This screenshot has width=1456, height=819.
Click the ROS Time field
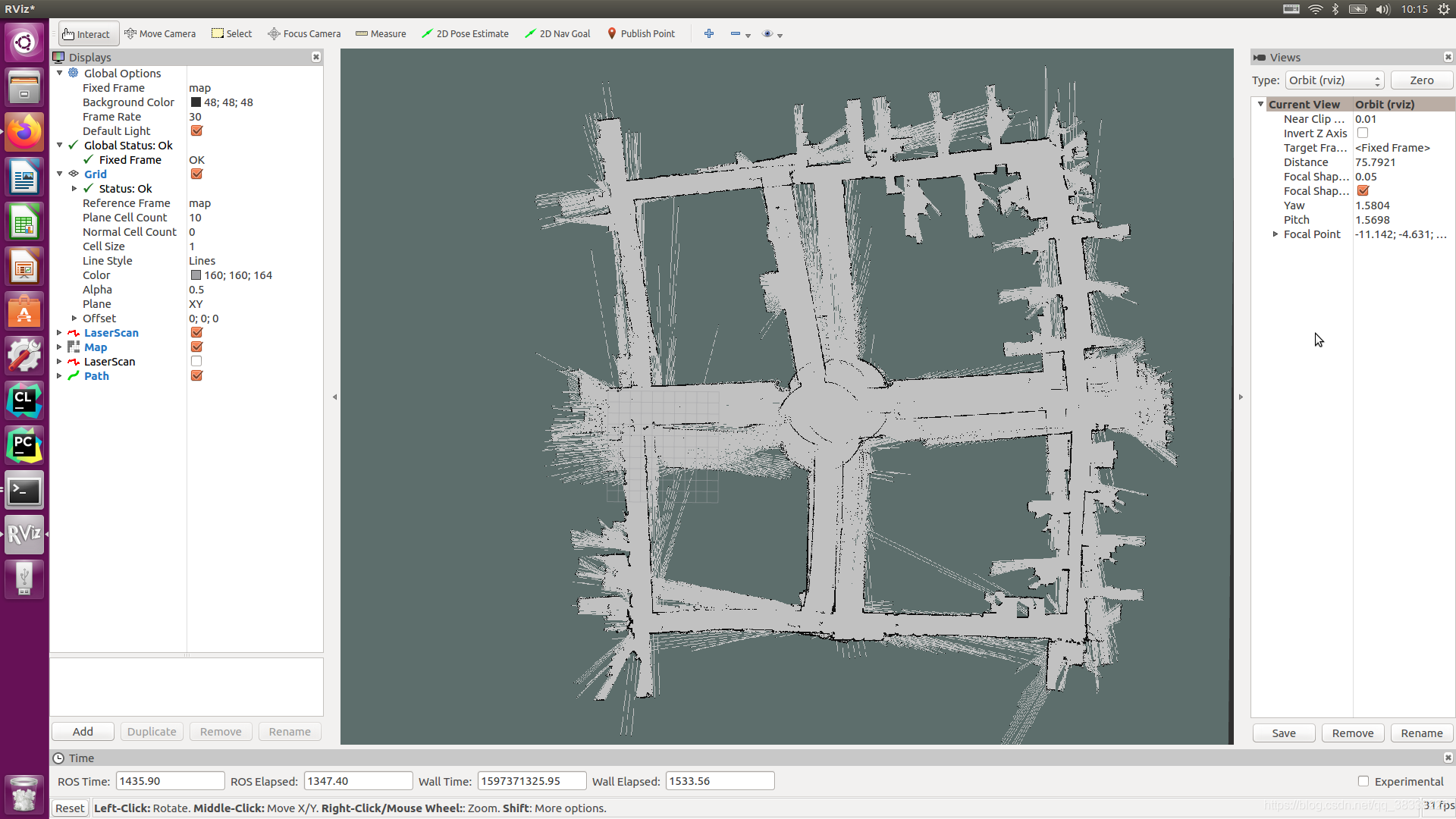point(170,781)
